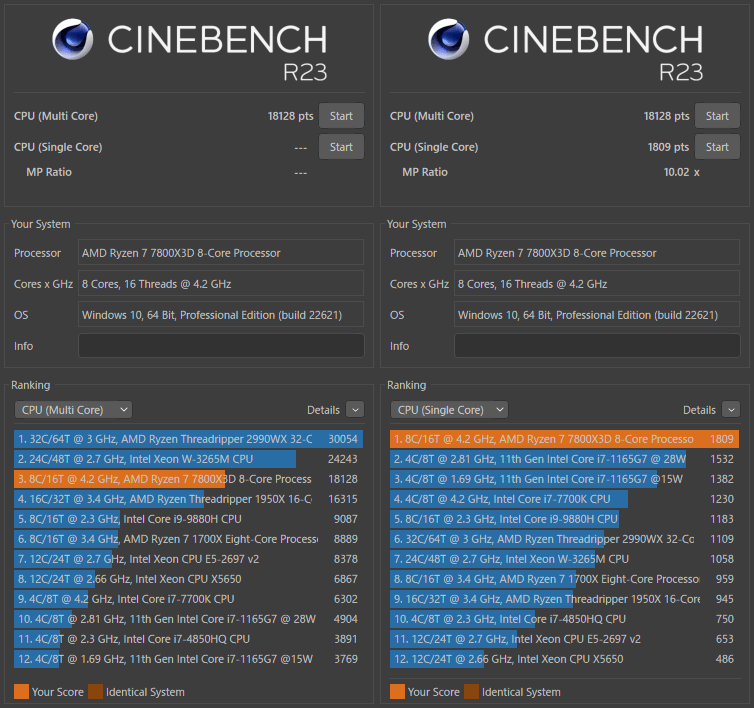This screenshot has height=708, width=754.
Task: Start Multi Core test in left Cinebench window
Action: pos(341,116)
